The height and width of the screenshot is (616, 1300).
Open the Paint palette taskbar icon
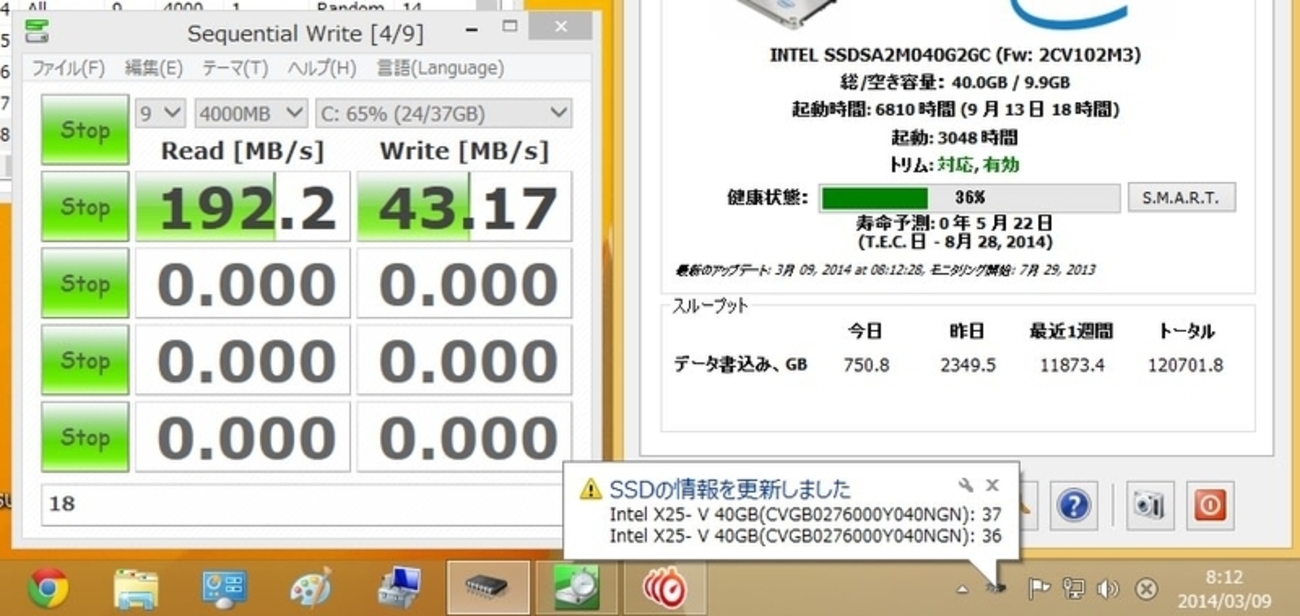[311, 588]
